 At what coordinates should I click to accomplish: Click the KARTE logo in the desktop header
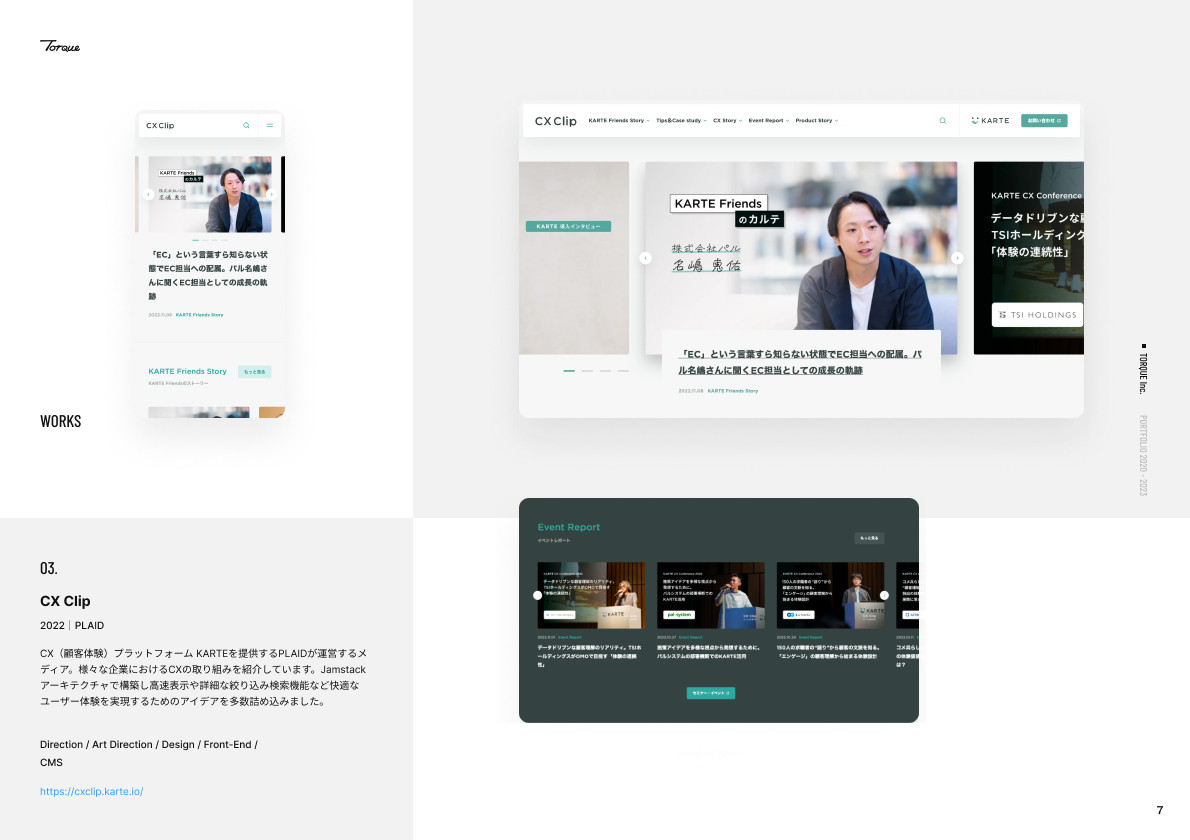990,120
